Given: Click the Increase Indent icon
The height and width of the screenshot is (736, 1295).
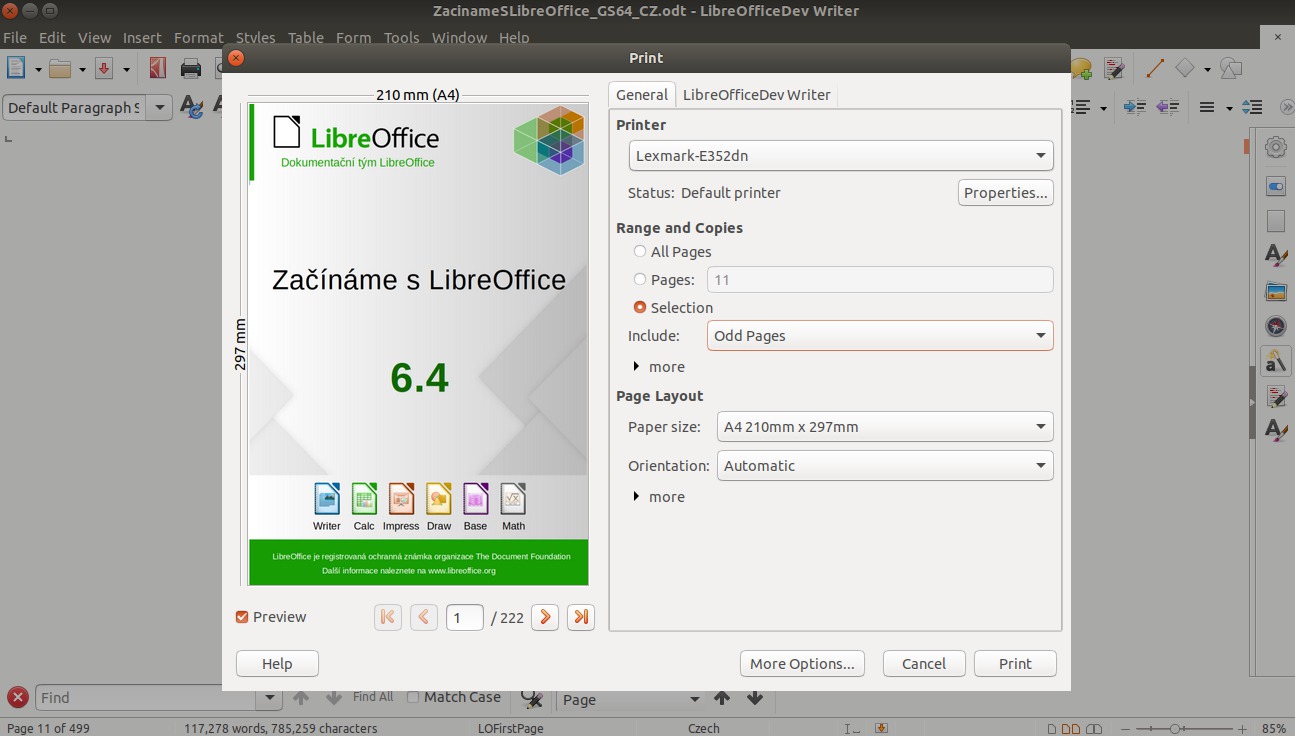Looking at the screenshot, I should coord(1134,107).
